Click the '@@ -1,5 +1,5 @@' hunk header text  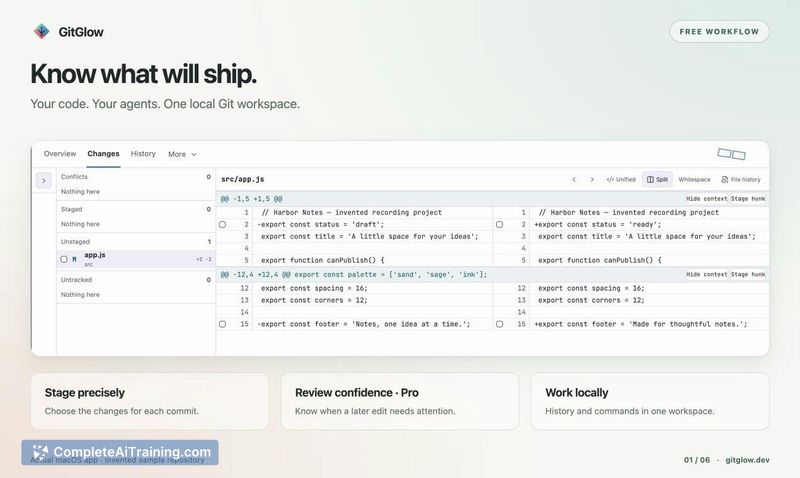(251, 199)
